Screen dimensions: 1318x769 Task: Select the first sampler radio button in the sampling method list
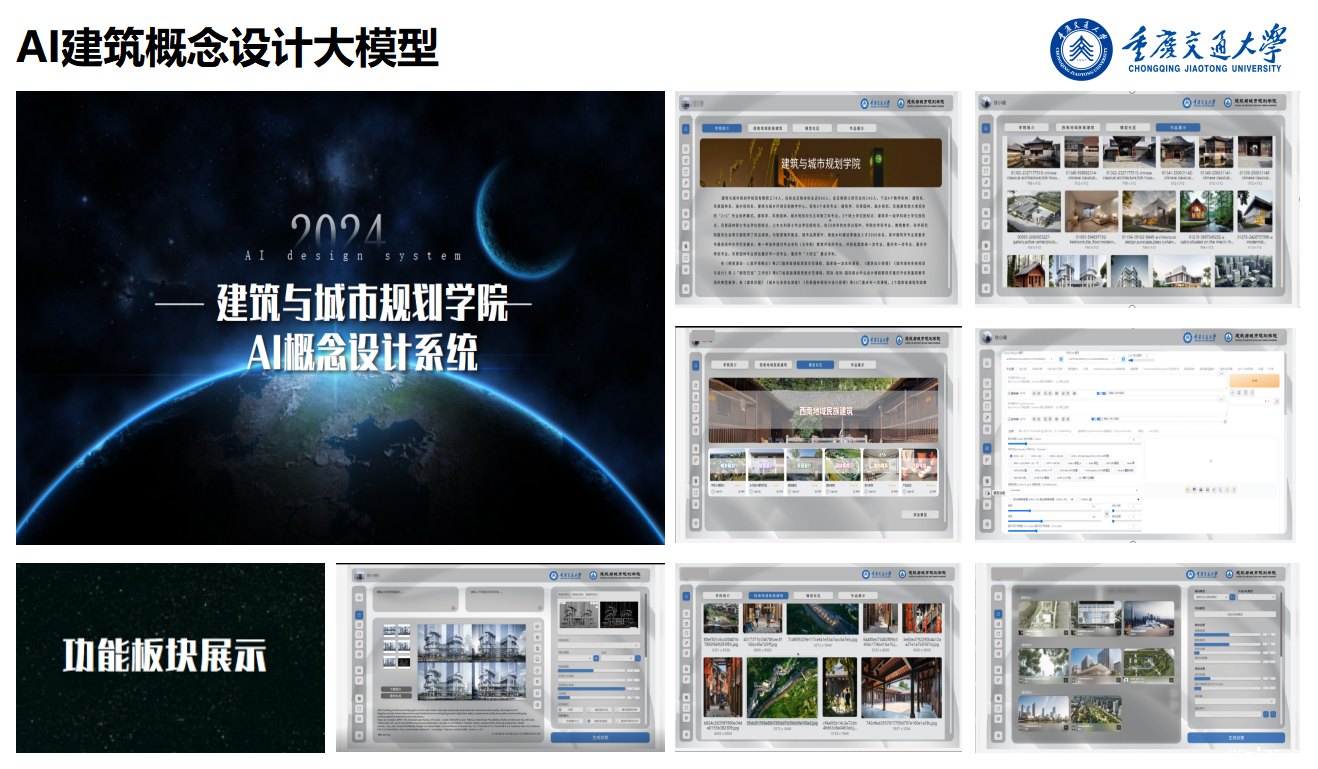[x=1012, y=455]
